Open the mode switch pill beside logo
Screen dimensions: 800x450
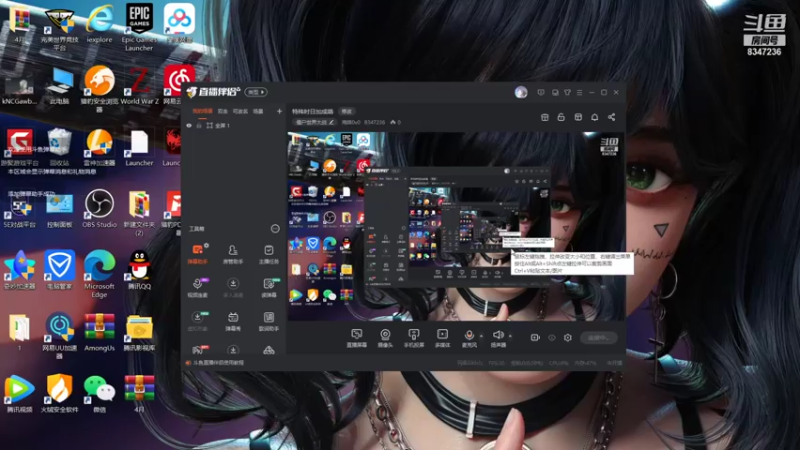[256, 92]
